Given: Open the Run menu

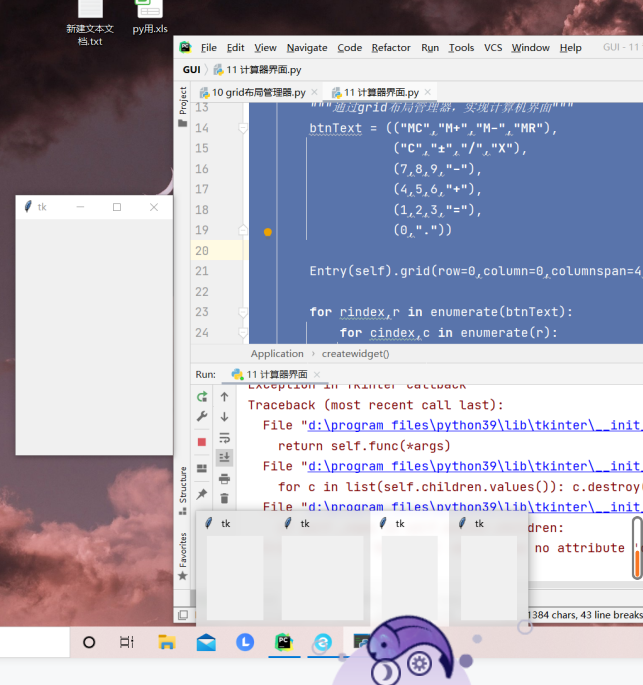Looking at the screenshot, I should pos(430,48).
